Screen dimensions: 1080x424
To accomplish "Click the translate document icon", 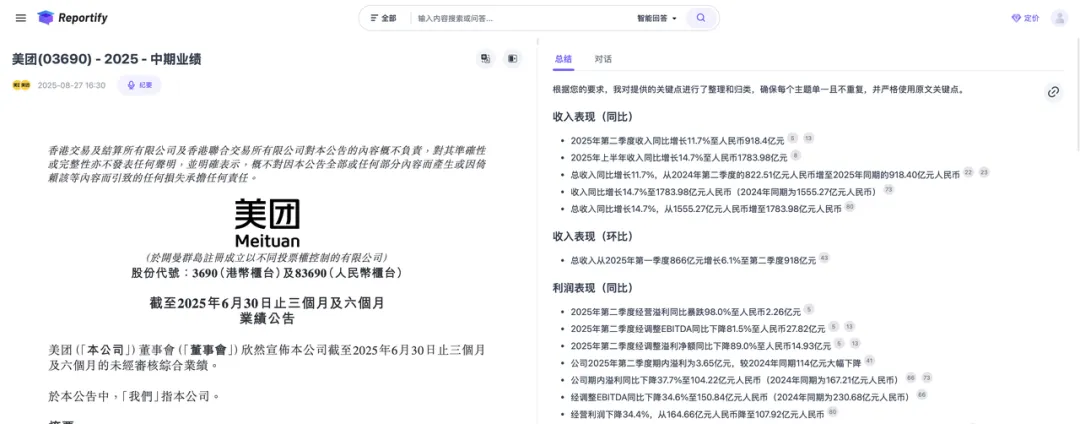I will pyautogui.click(x=486, y=59).
